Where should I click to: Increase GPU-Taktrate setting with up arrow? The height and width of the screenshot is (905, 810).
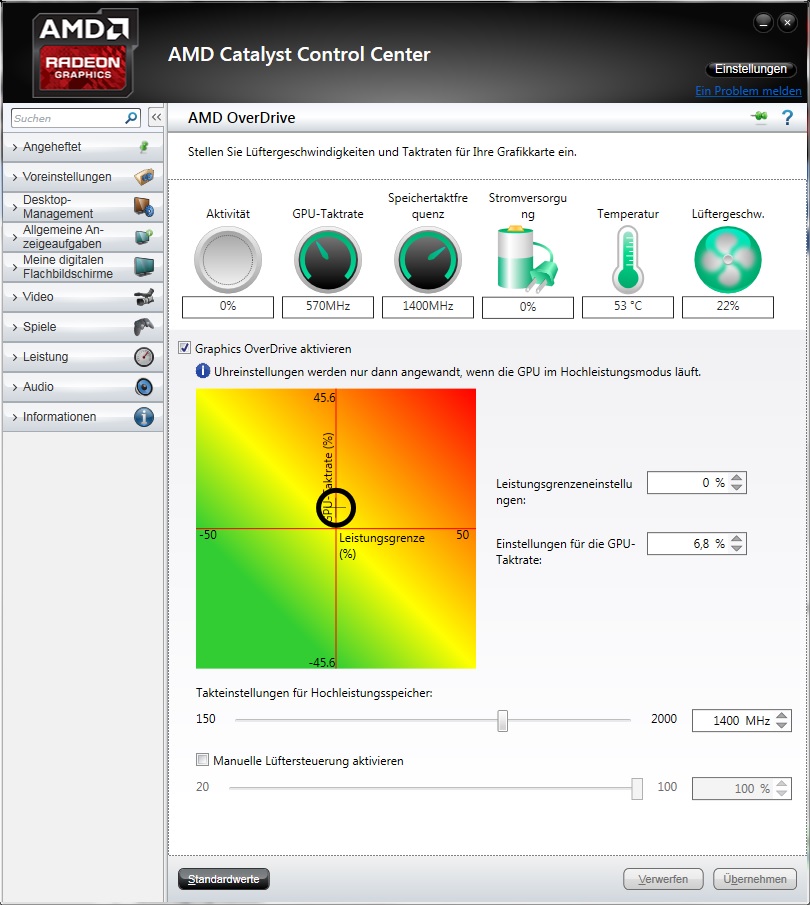click(737, 538)
